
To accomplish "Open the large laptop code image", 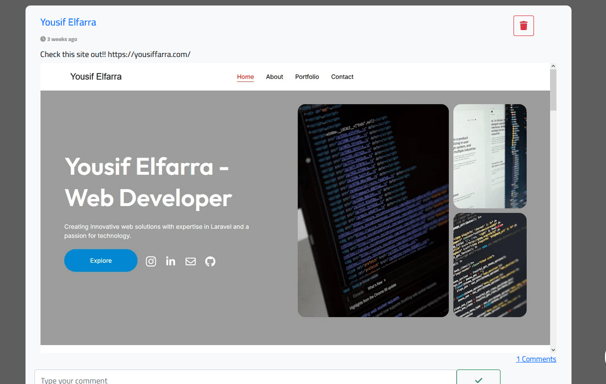I will pos(373,211).
